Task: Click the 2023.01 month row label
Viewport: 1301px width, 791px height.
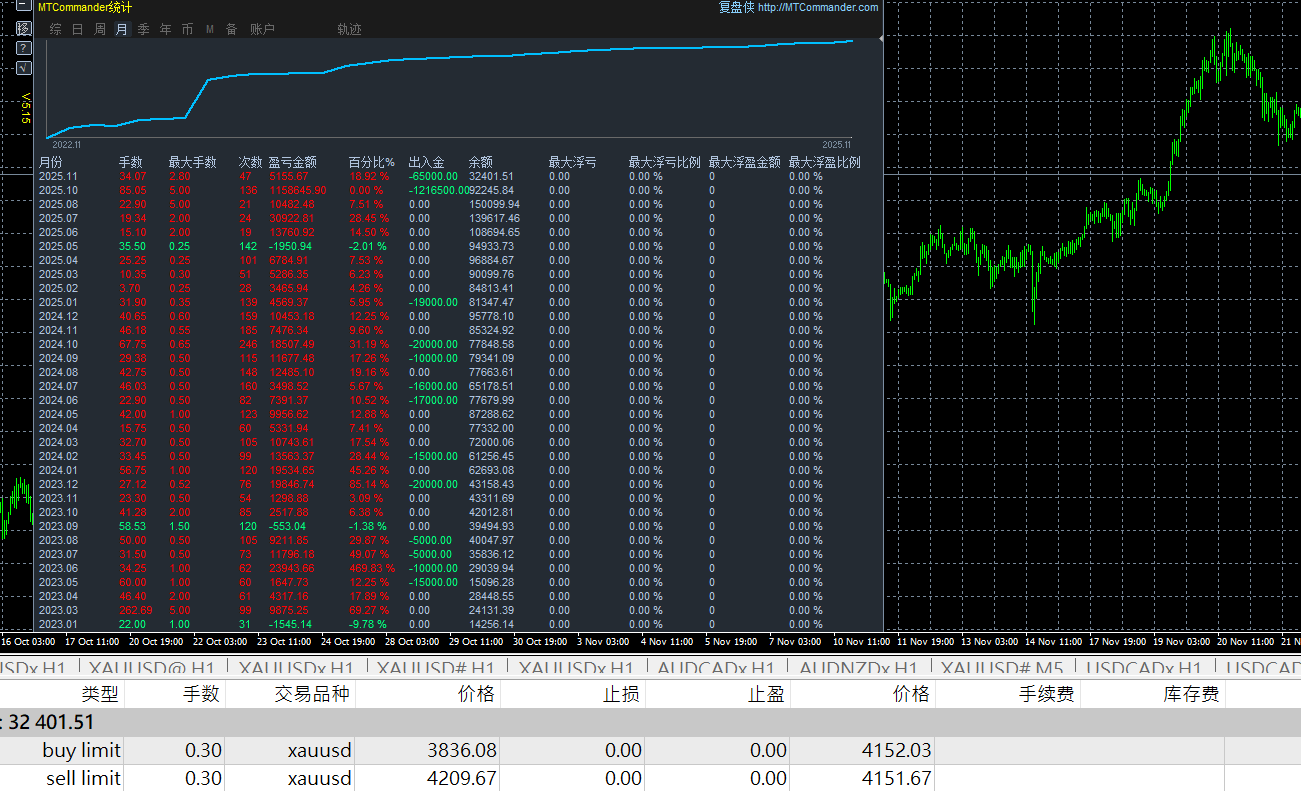Action: coord(58,624)
